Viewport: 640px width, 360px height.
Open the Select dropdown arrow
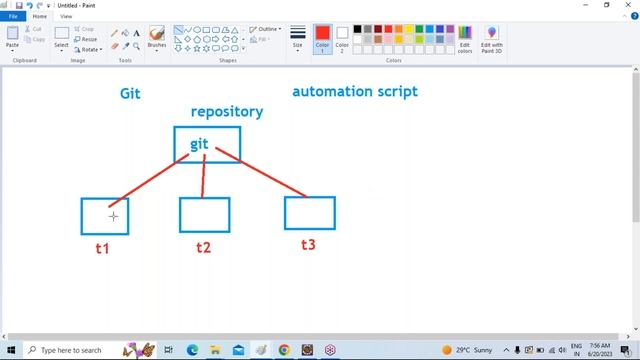(x=61, y=51)
